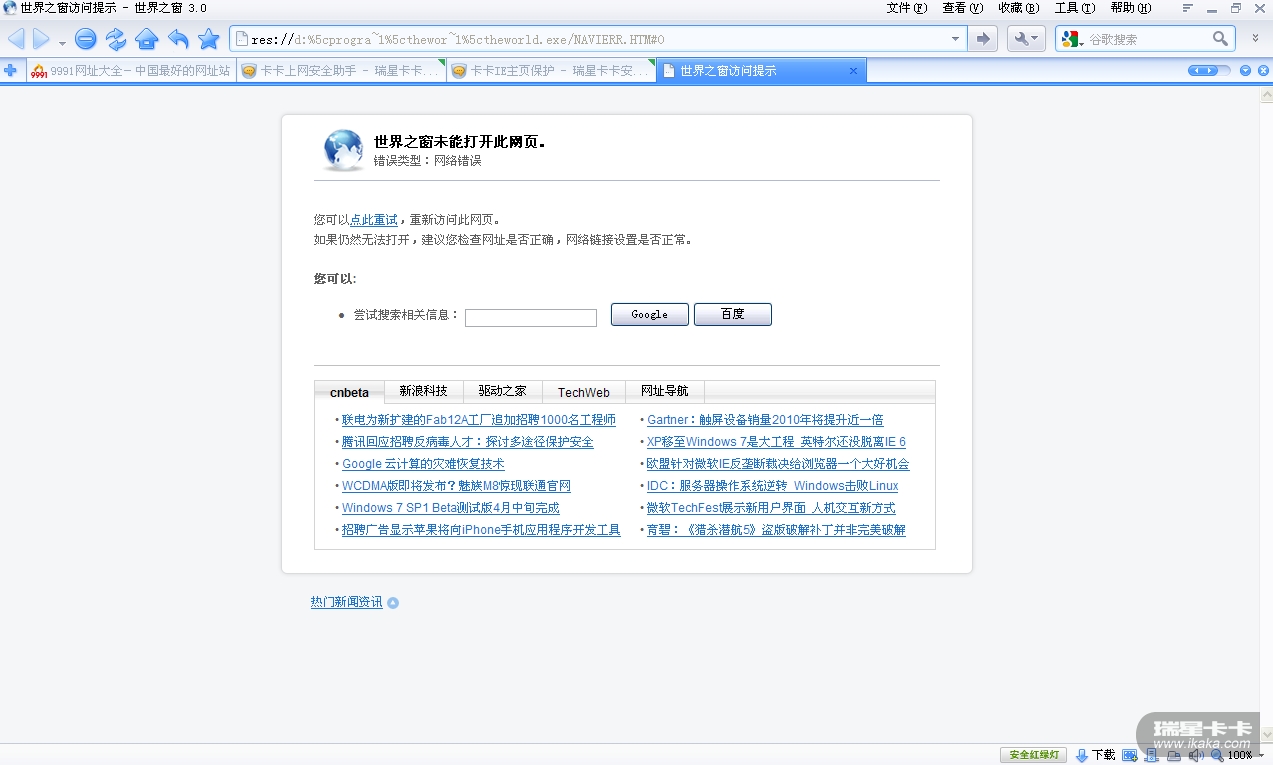Open the Google 云计算的灾难恢复技术 link
This screenshot has height=765, width=1273.
[x=423, y=464]
